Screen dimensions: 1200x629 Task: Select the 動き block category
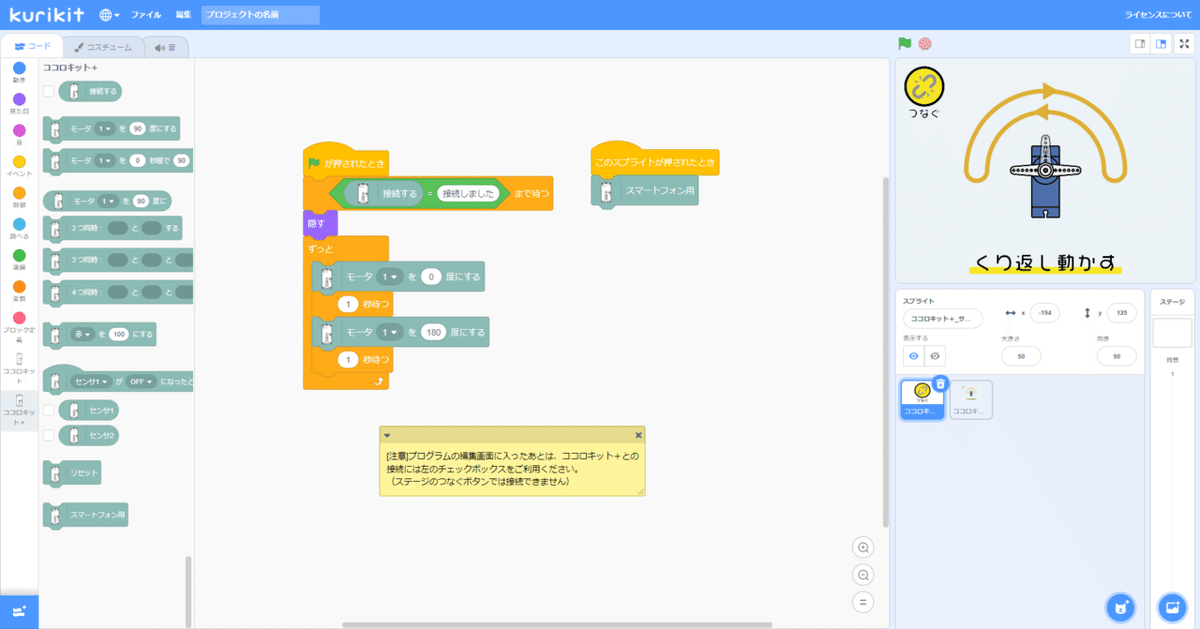(x=19, y=72)
